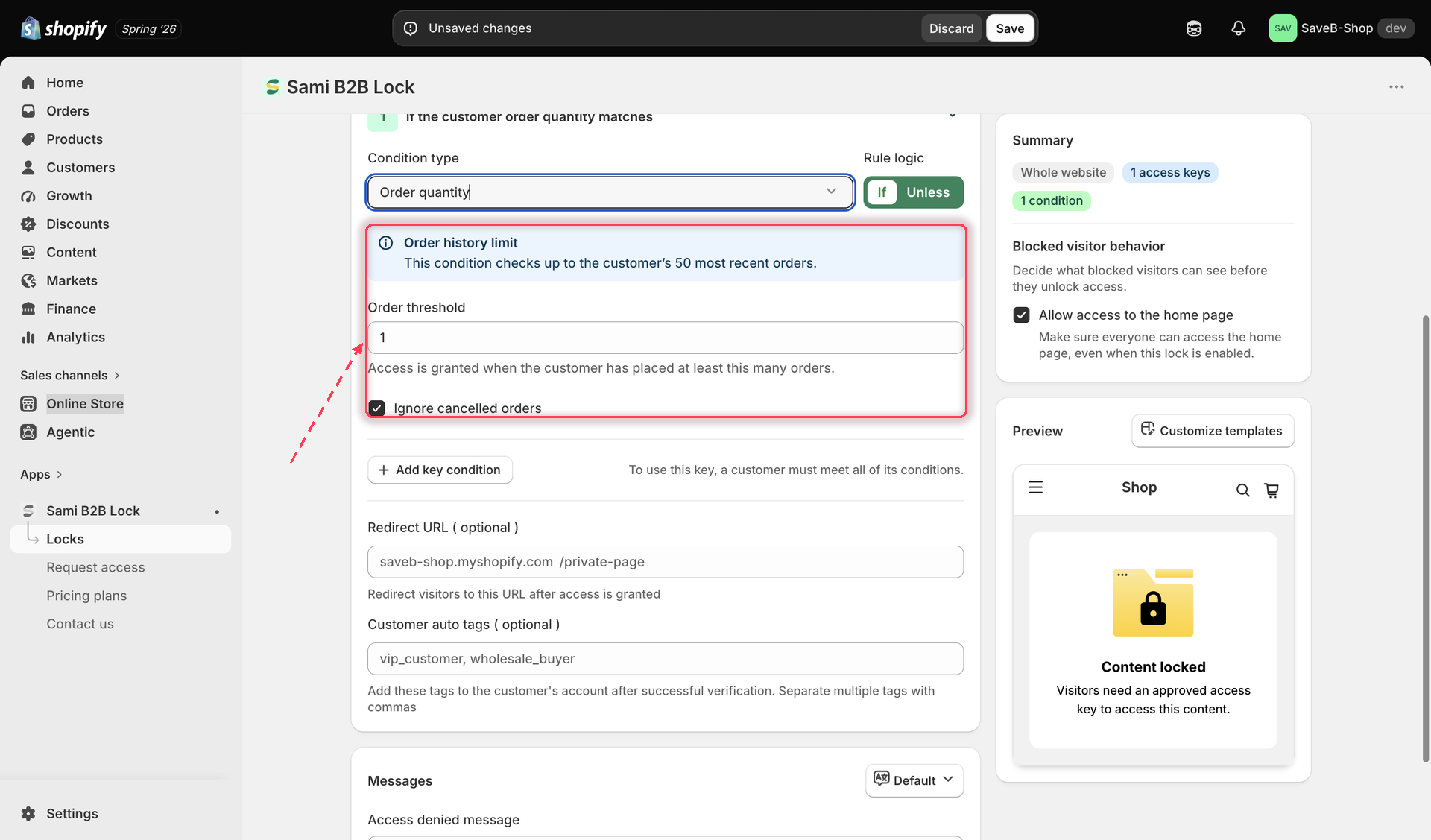This screenshot has width=1431, height=840.
Task: Click the Shopify logo
Action: (63, 28)
